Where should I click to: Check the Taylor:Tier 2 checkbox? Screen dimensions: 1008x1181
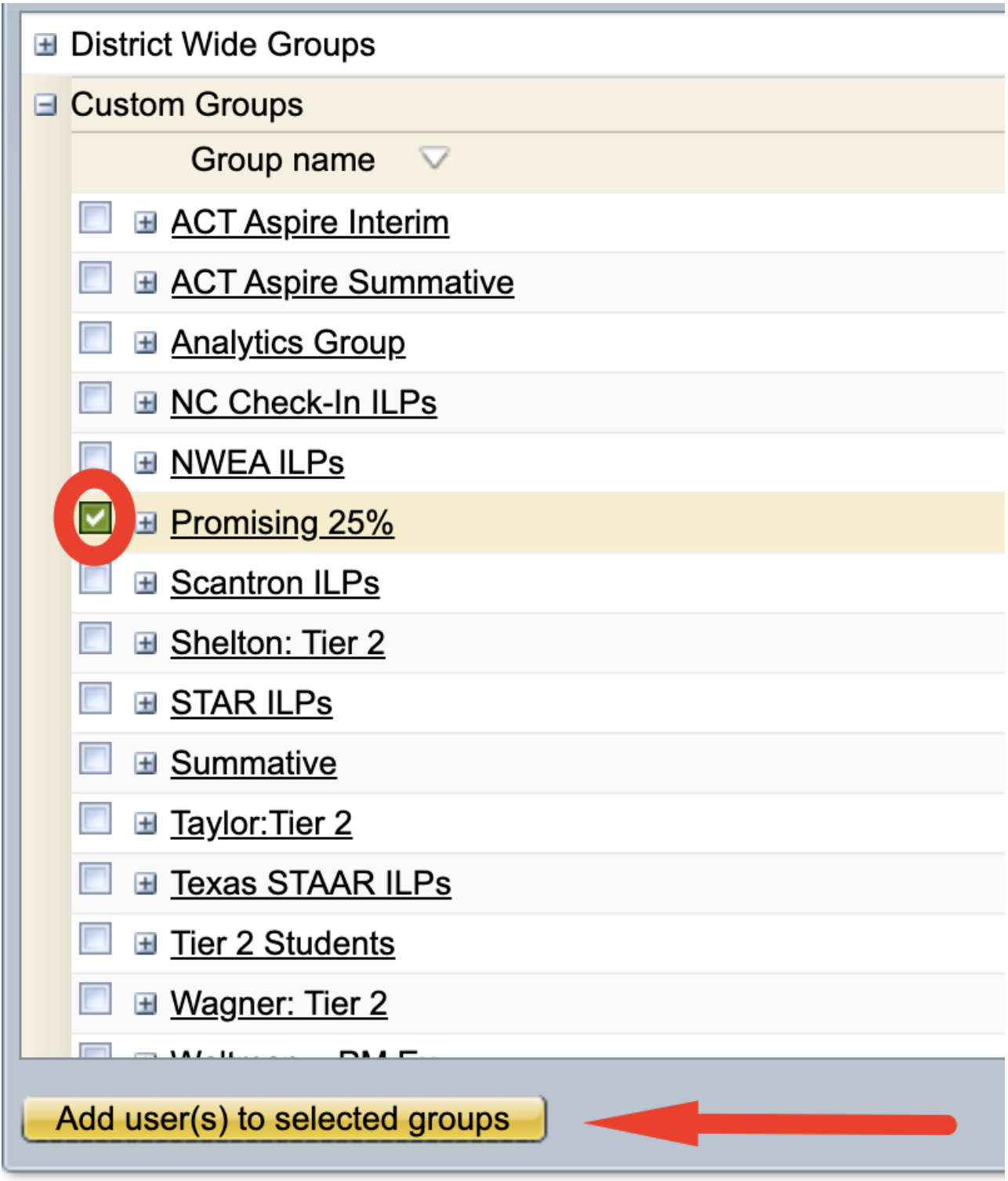coord(96,819)
